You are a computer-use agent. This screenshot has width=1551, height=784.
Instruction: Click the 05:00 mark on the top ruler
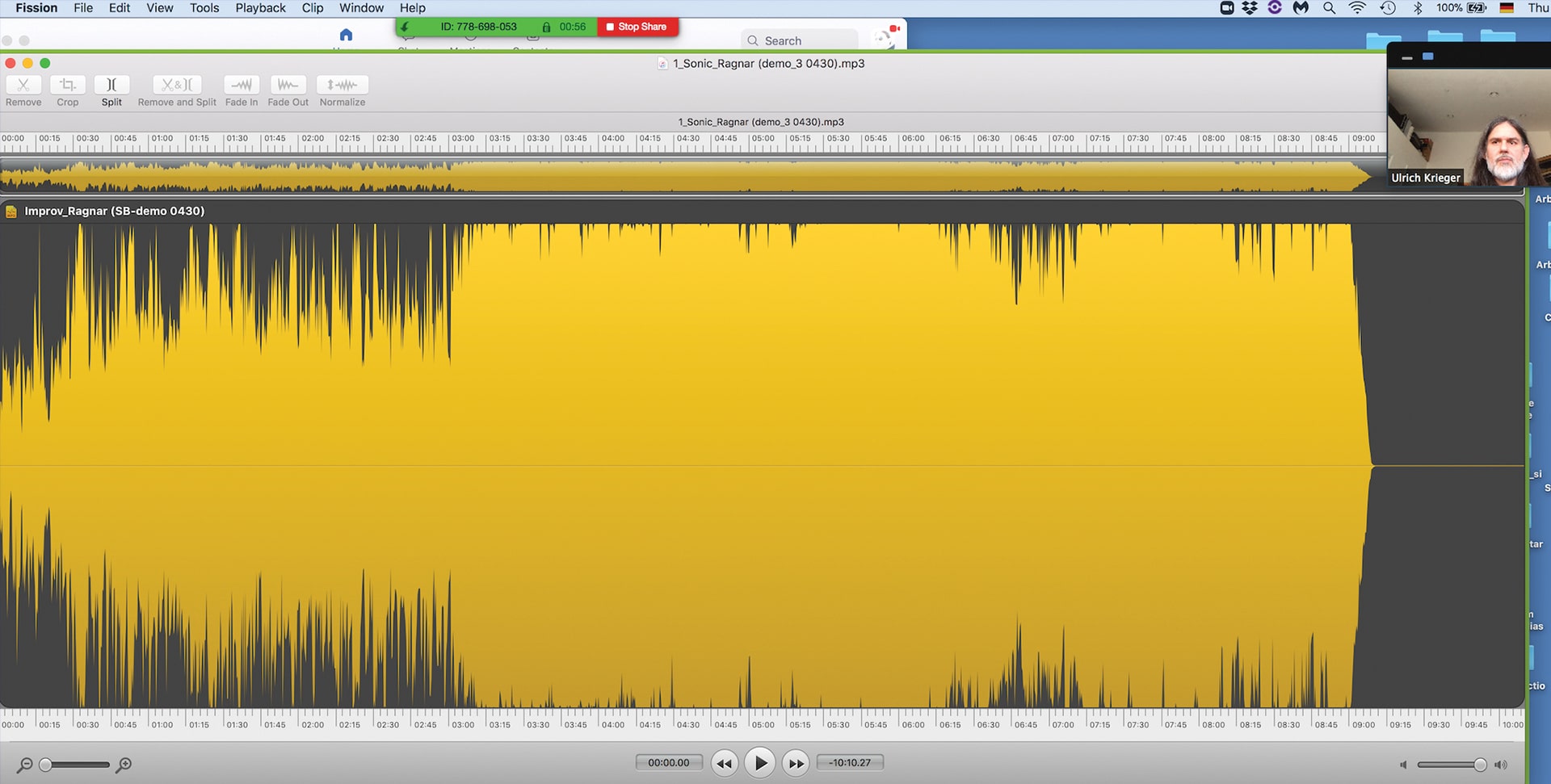763,139
